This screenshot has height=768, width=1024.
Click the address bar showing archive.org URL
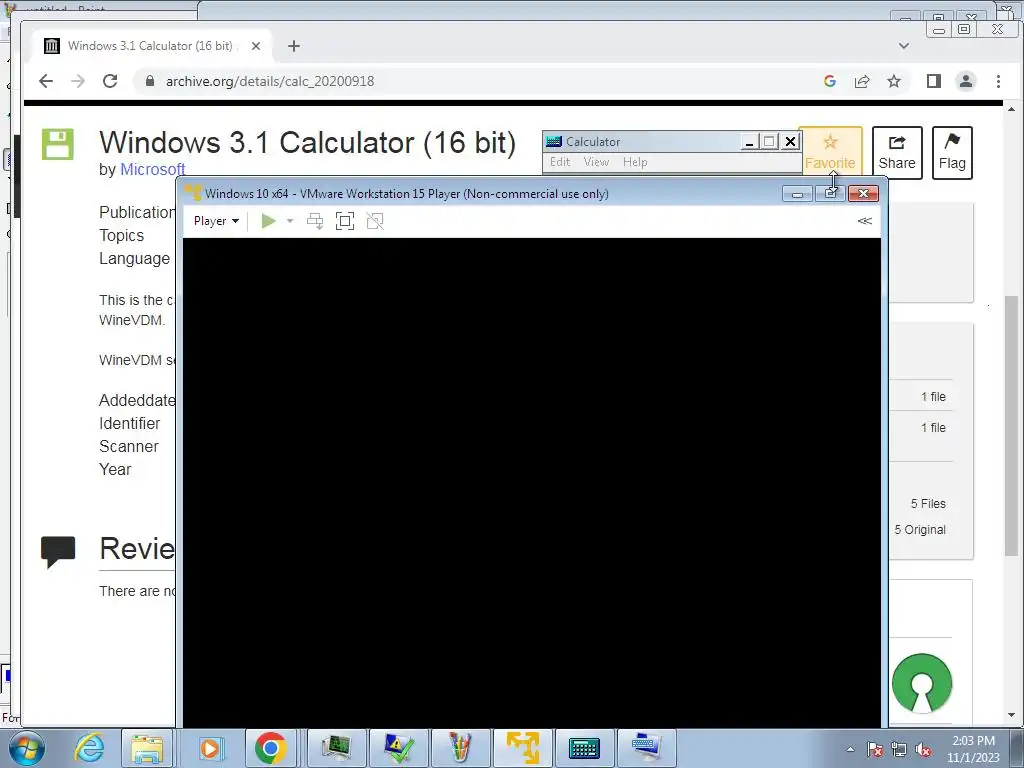477,81
